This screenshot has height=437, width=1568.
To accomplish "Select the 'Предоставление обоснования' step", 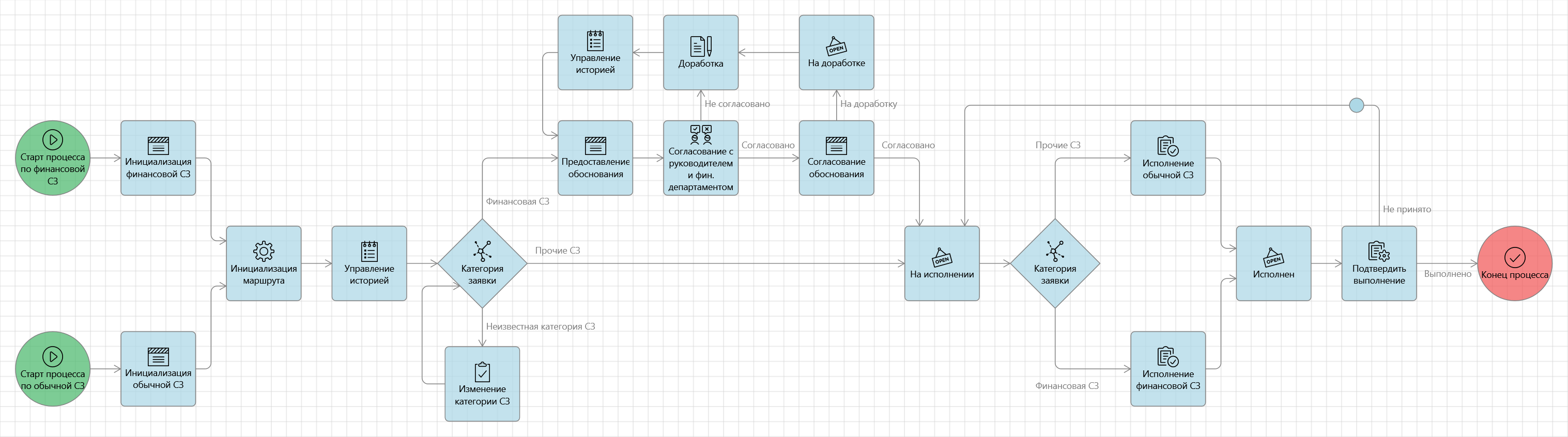I will click(x=595, y=158).
